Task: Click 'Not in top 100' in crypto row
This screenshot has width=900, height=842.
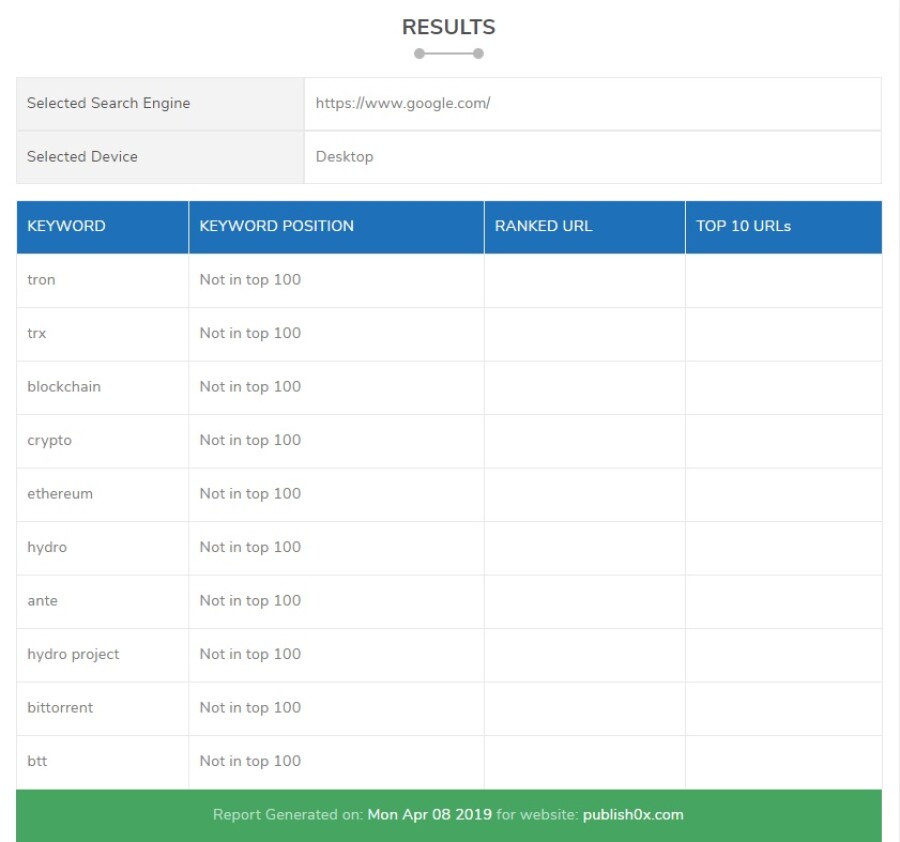Action: [x=250, y=440]
